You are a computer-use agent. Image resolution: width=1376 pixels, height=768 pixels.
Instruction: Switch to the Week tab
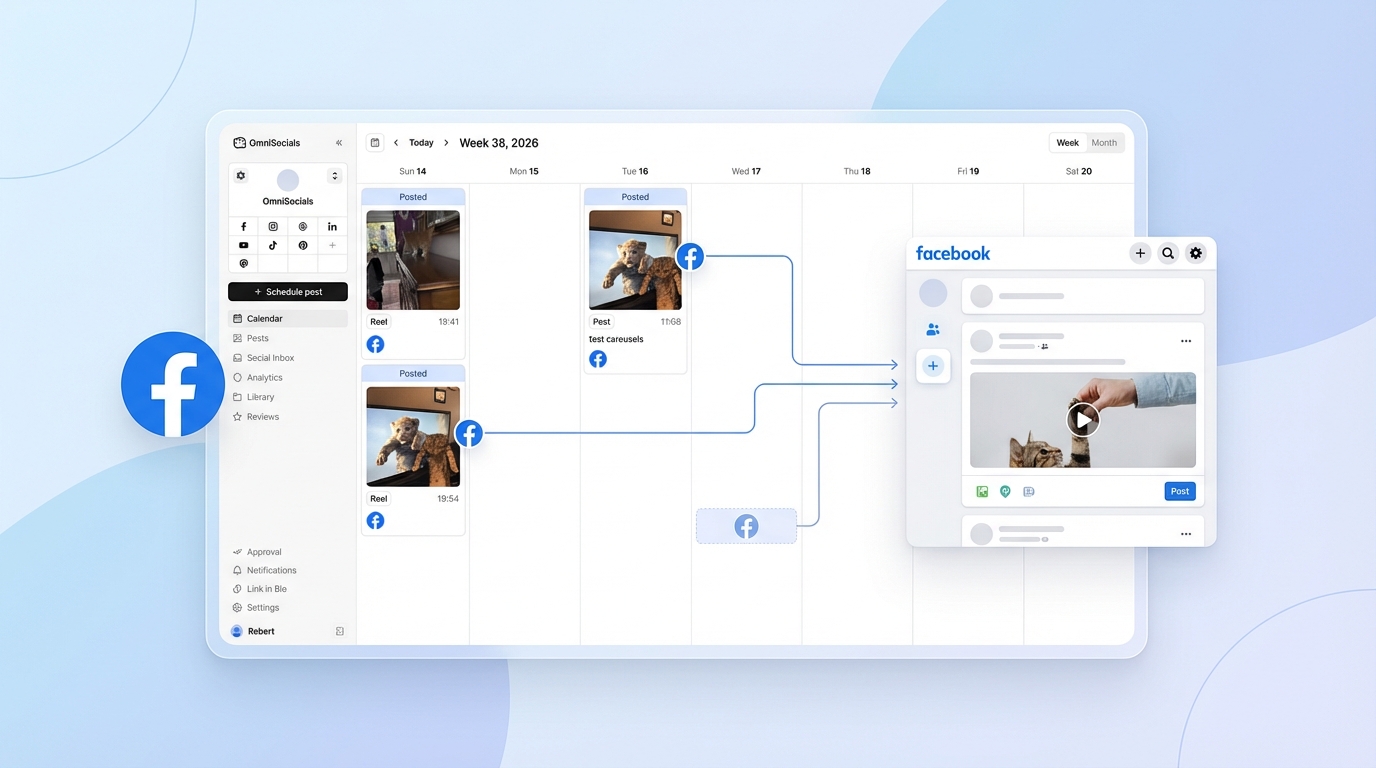[x=1067, y=142]
